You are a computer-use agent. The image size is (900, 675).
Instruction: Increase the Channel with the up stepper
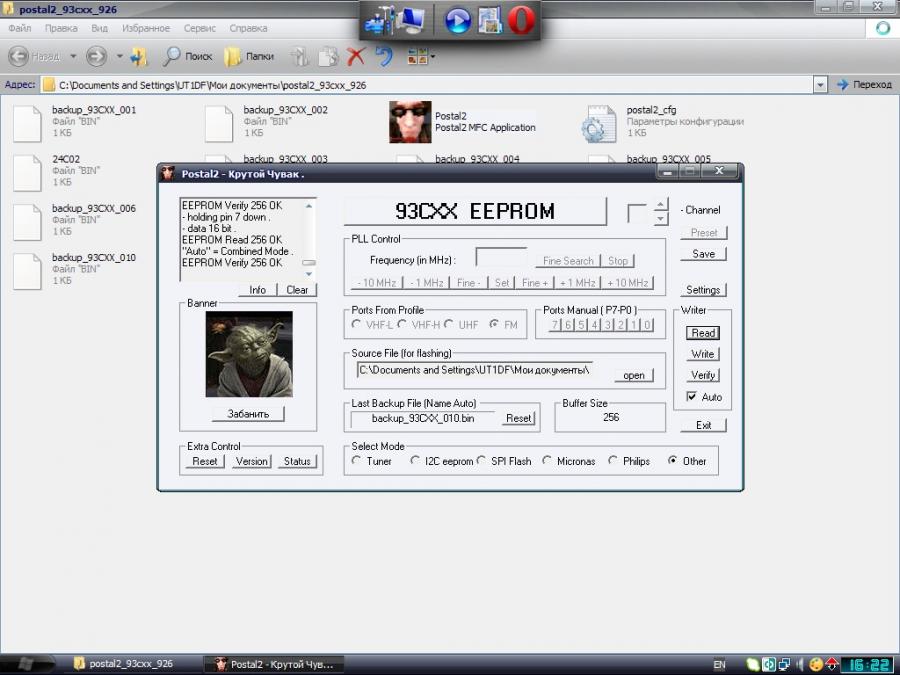click(x=661, y=204)
